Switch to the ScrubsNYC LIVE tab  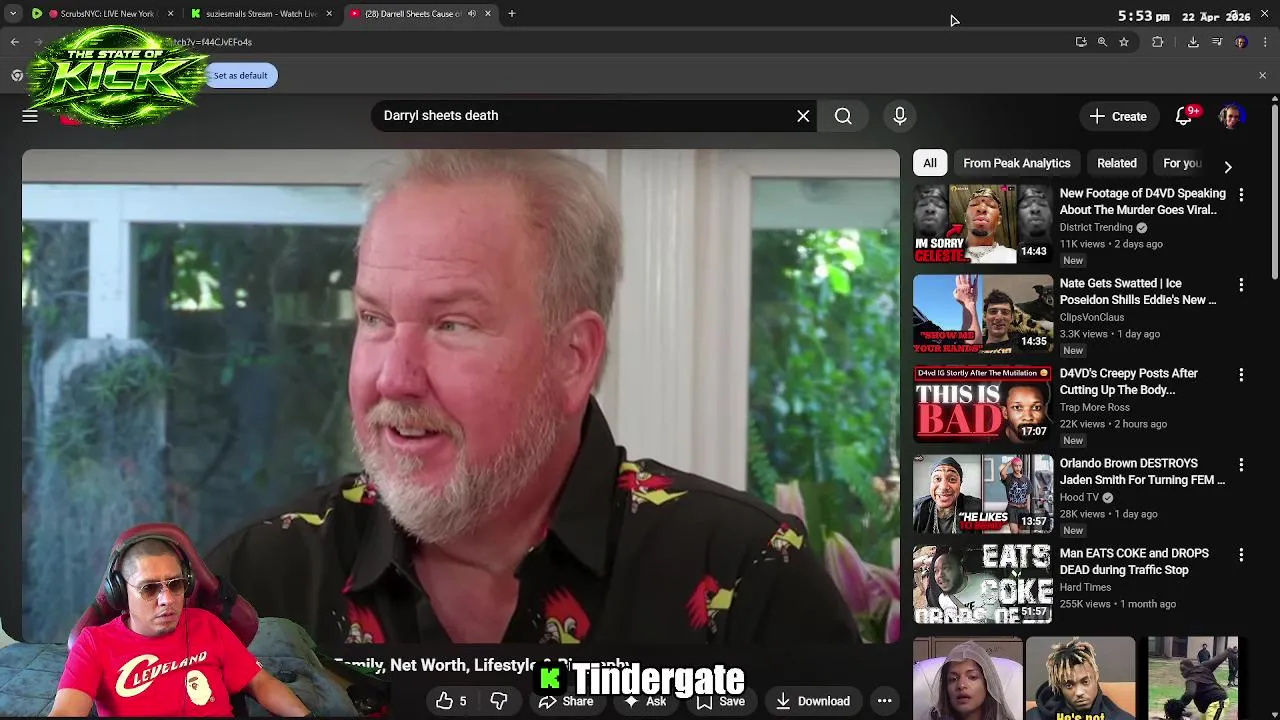coord(104,14)
